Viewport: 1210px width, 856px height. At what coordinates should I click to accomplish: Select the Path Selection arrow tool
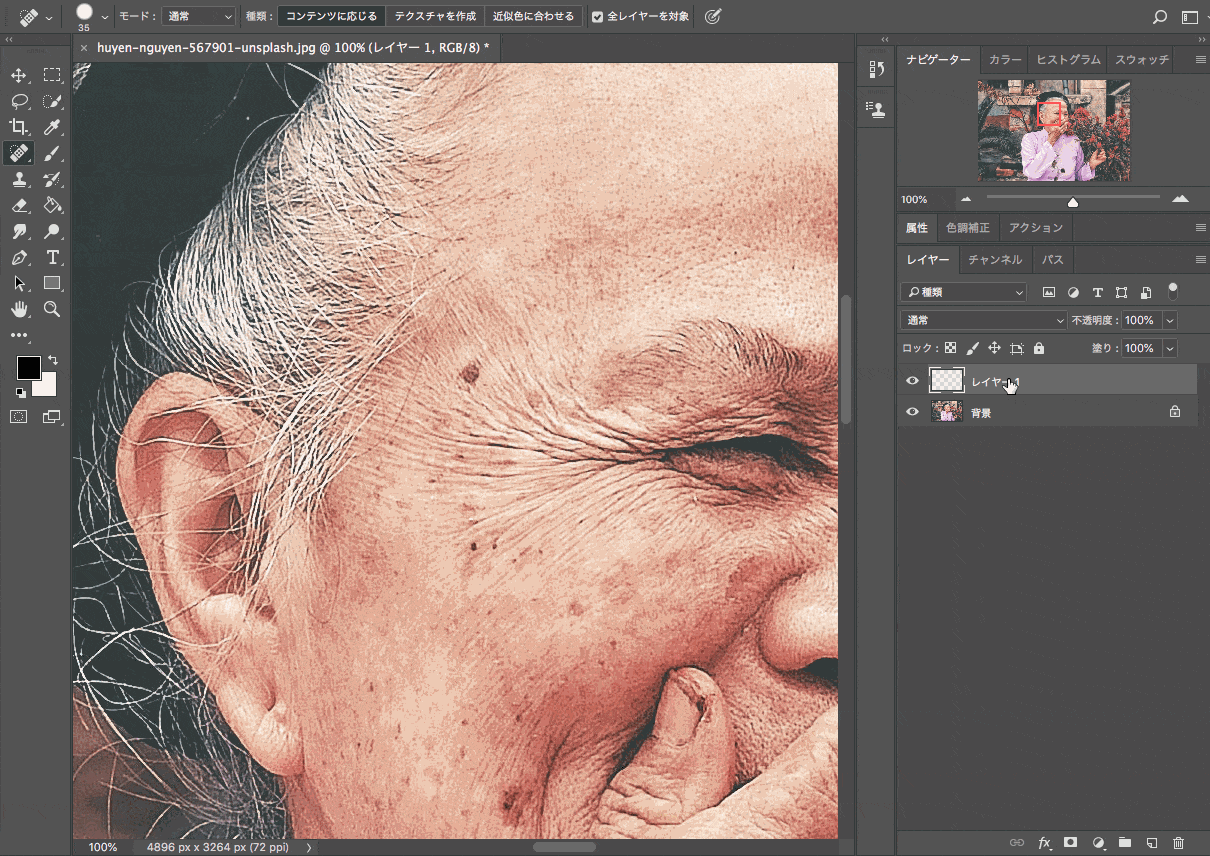(x=19, y=283)
